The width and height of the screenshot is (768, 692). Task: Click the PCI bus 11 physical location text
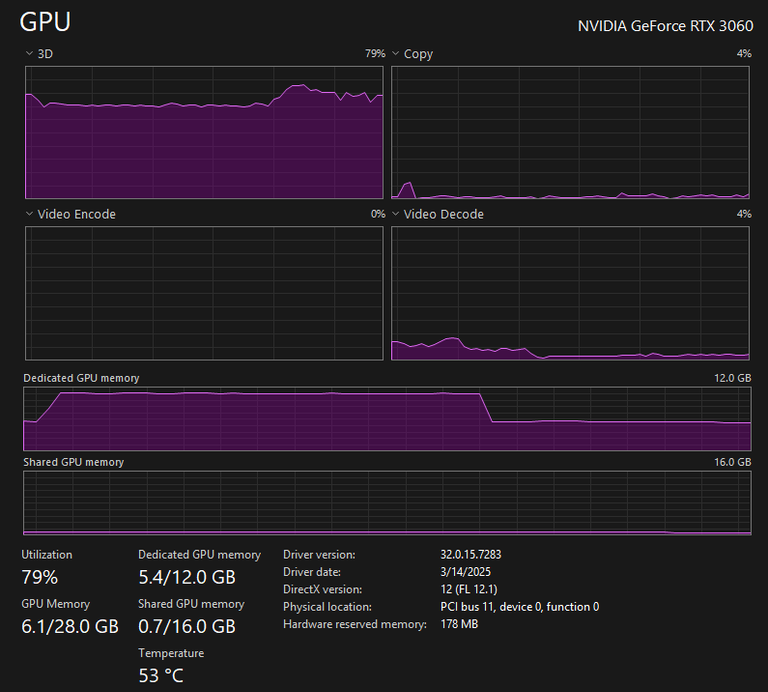520,607
